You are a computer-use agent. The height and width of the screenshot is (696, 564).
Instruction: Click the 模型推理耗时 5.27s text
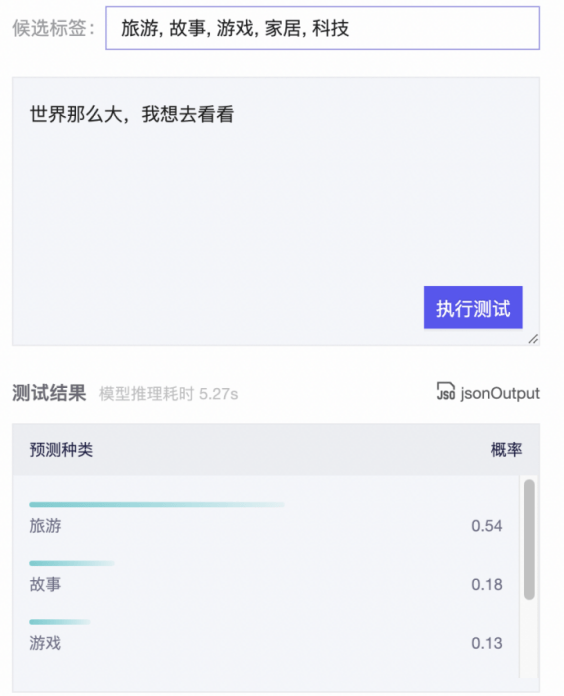click(x=169, y=394)
